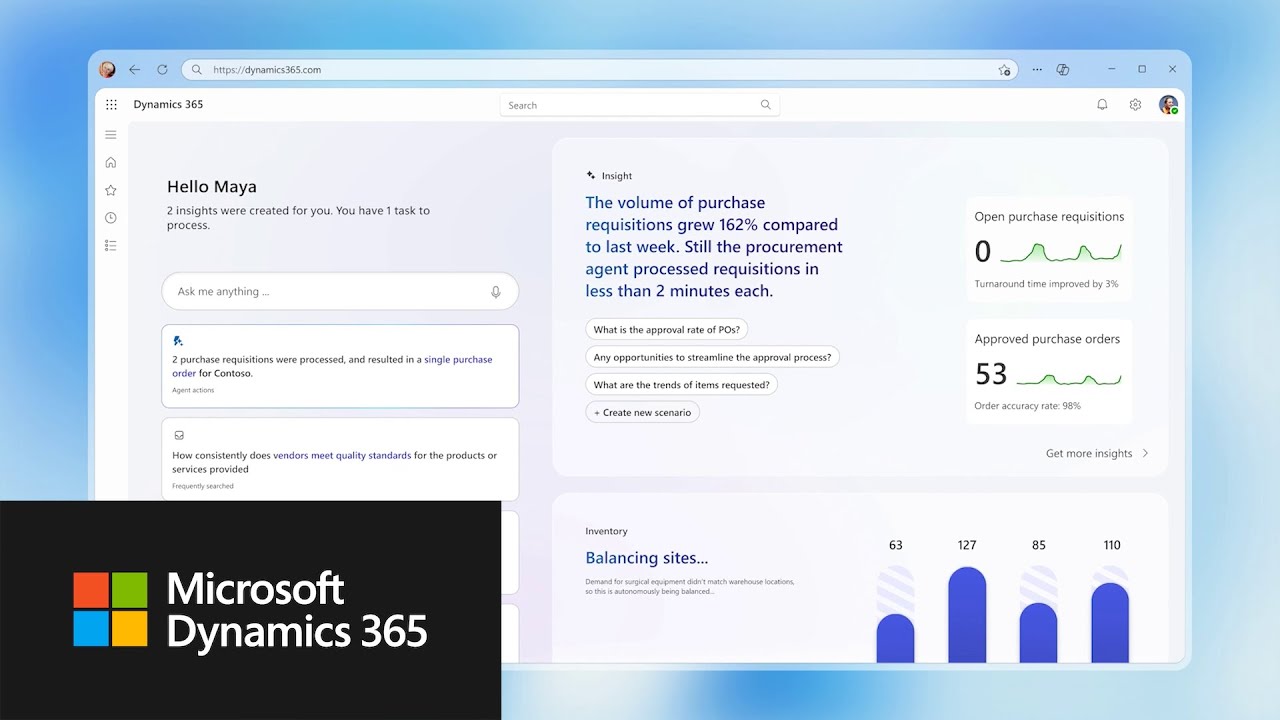Click the Dynamics 365 title in header
Screen dimensions: 1280x720
coord(168,104)
